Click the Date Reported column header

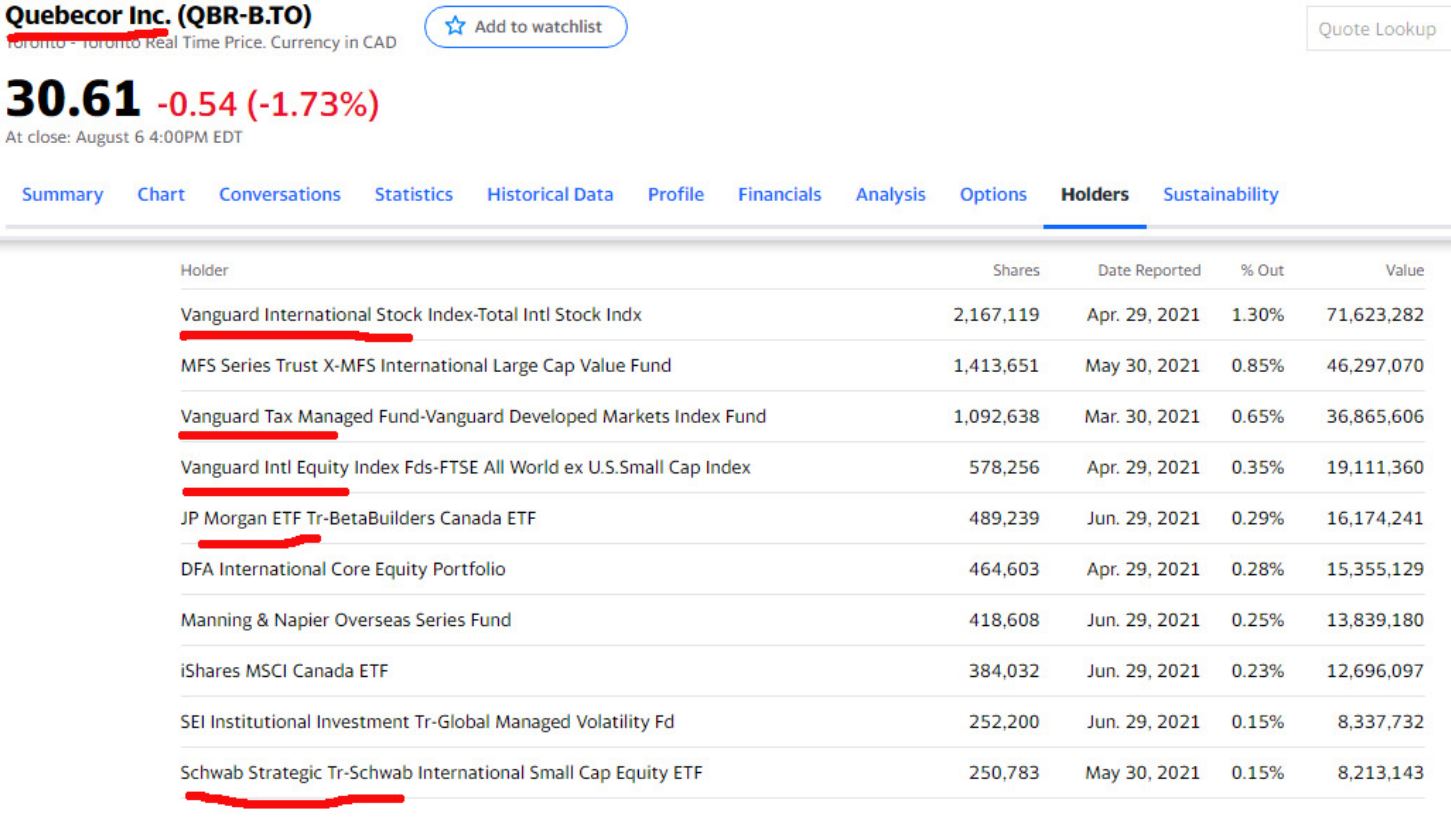(x=1149, y=270)
